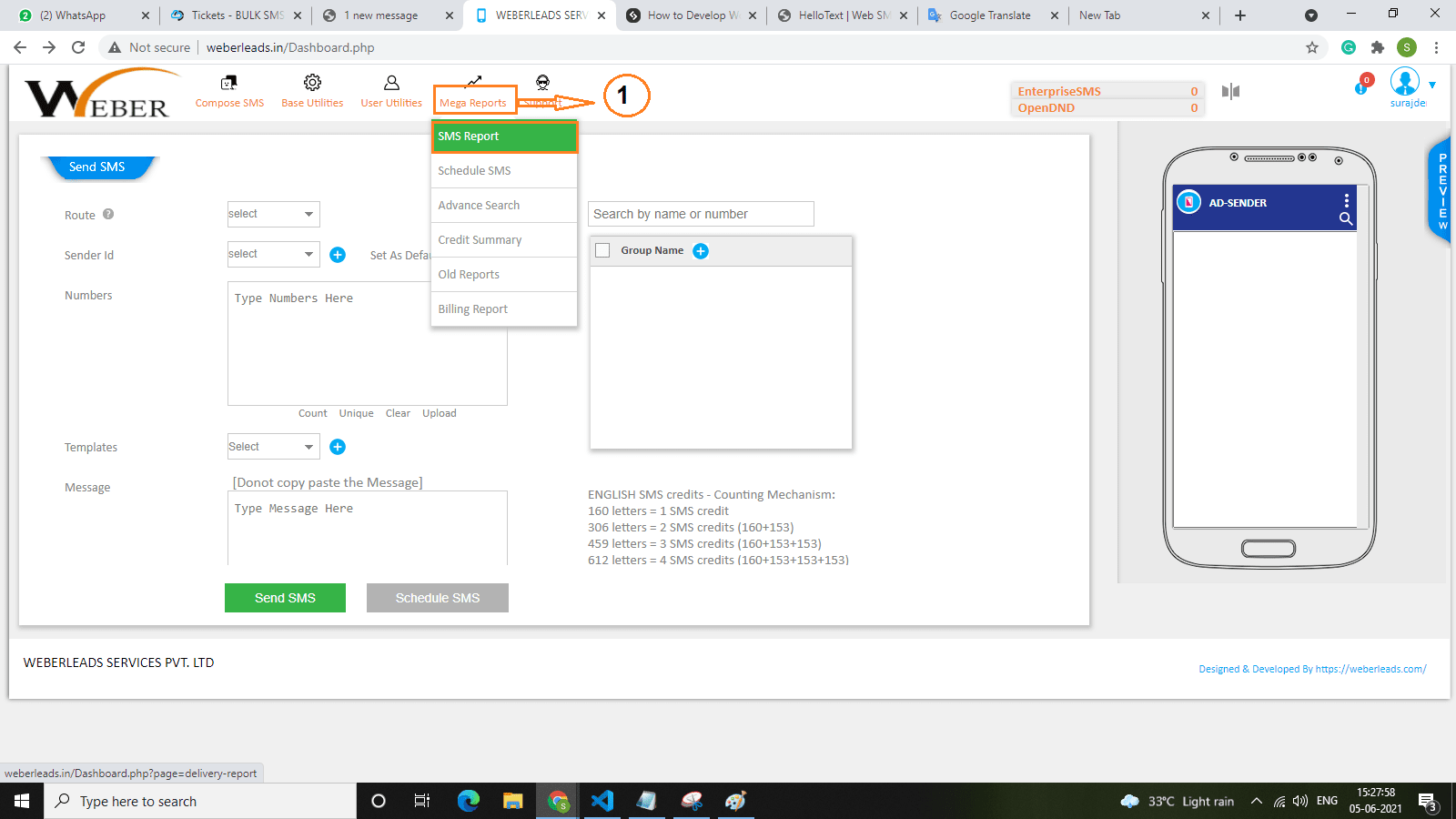
Task: Click the blue plus next to Sender Id
Action: click(338, 255)
